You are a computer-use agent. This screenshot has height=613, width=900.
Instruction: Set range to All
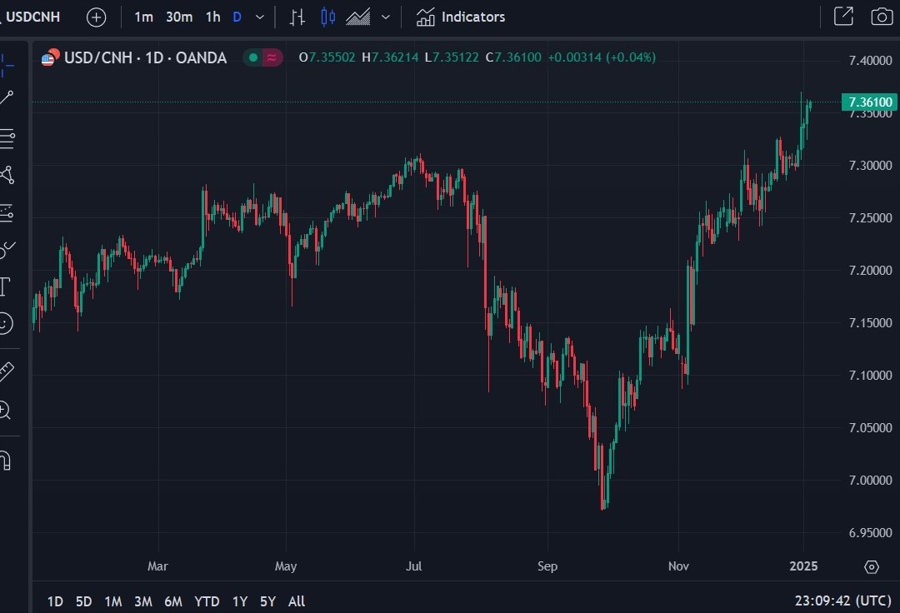[x=296, y=602]
